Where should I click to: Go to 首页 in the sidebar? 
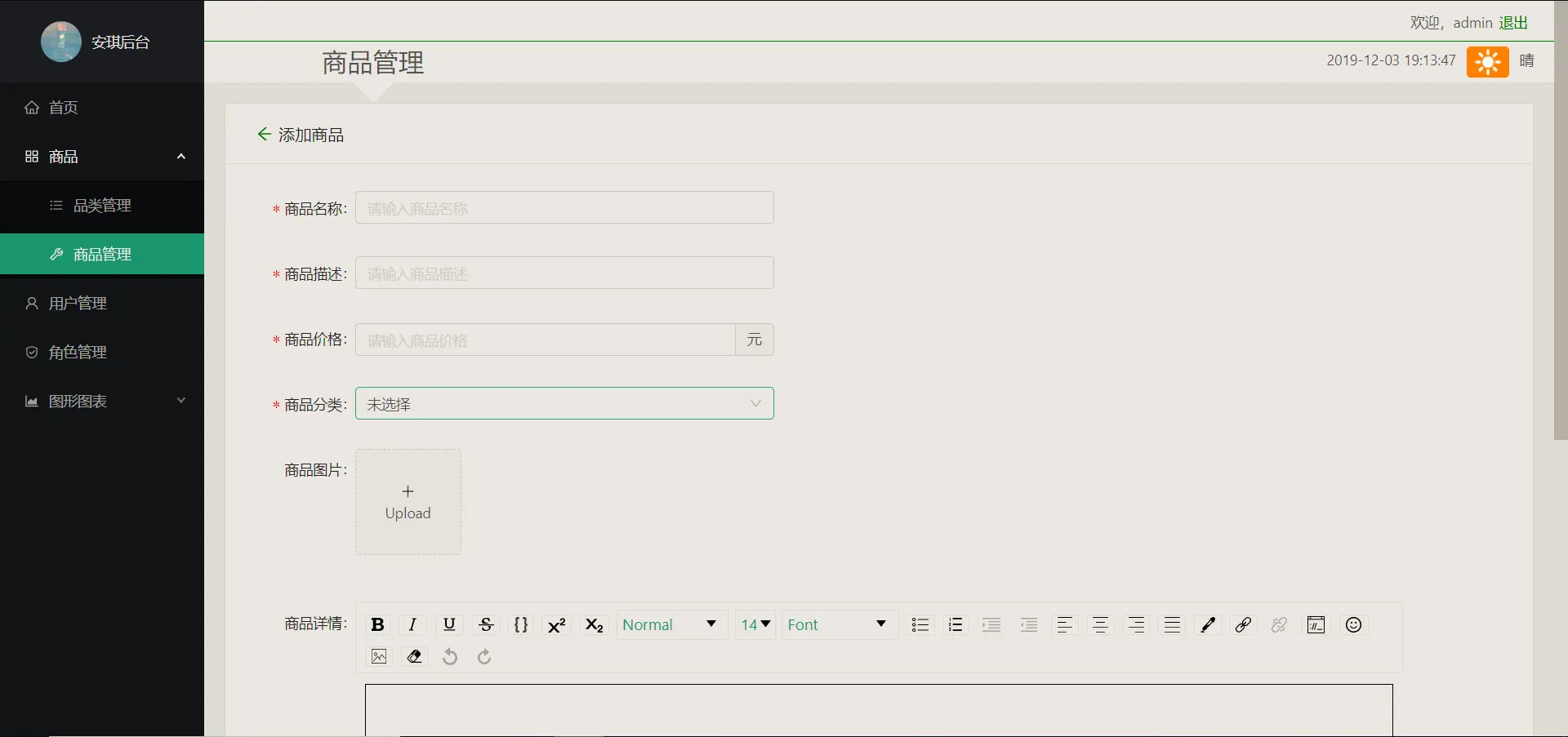(102, 107)
